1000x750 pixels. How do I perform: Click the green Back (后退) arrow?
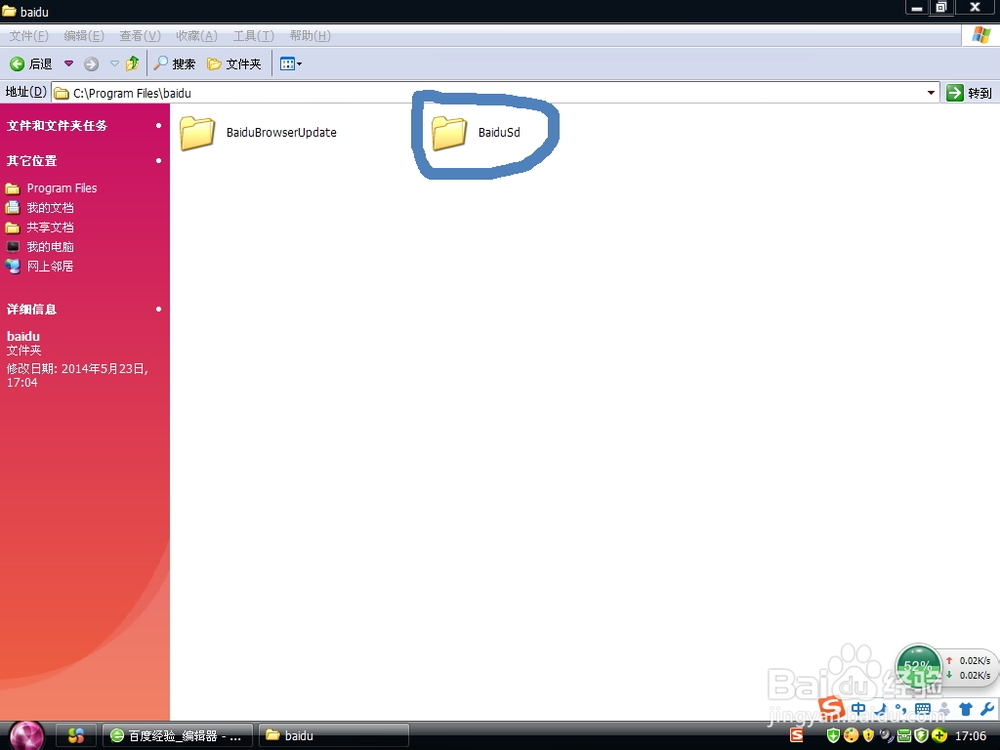pyautogui.click(x=17, y=64)
